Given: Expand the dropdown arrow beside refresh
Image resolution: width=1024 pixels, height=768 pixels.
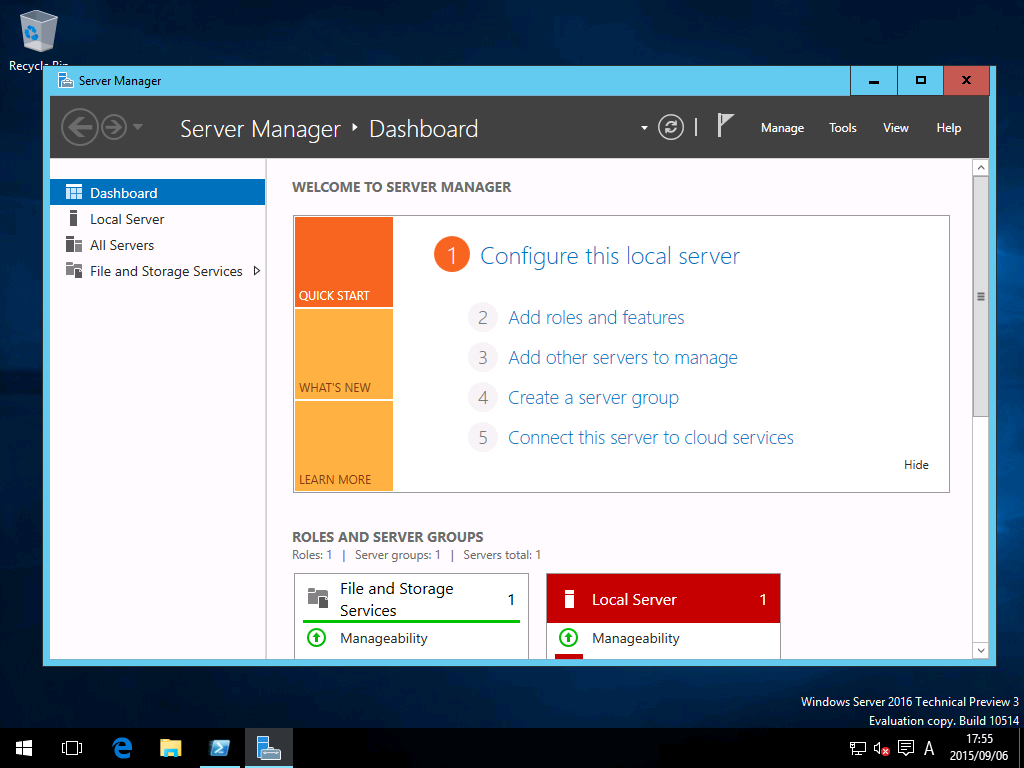Looking at the screenshot, I should 644,127.
